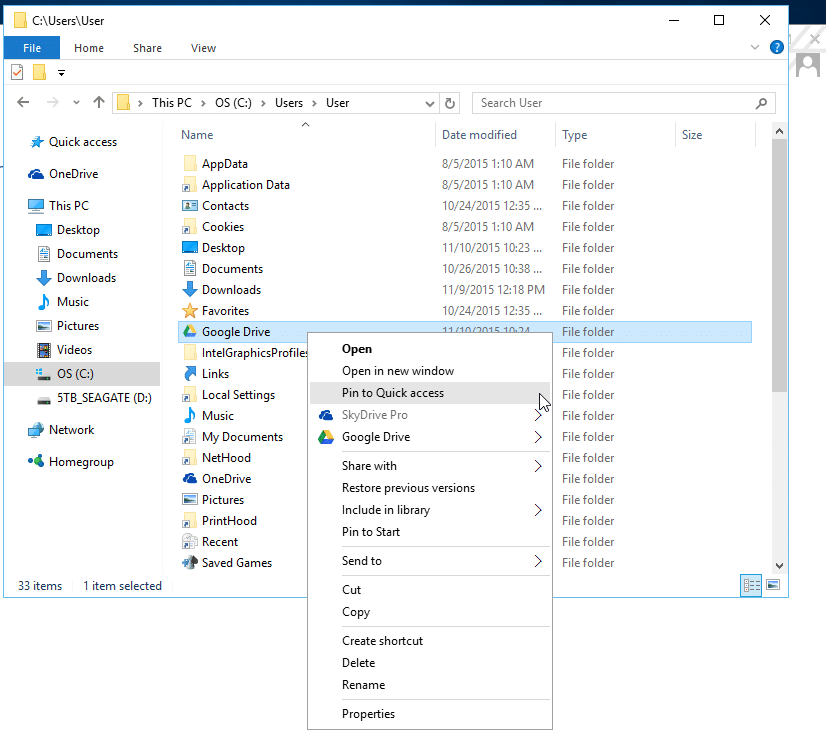826x747 pixels.
Task: Expand the ribbon with the chevron
Action: pos(755,48)
